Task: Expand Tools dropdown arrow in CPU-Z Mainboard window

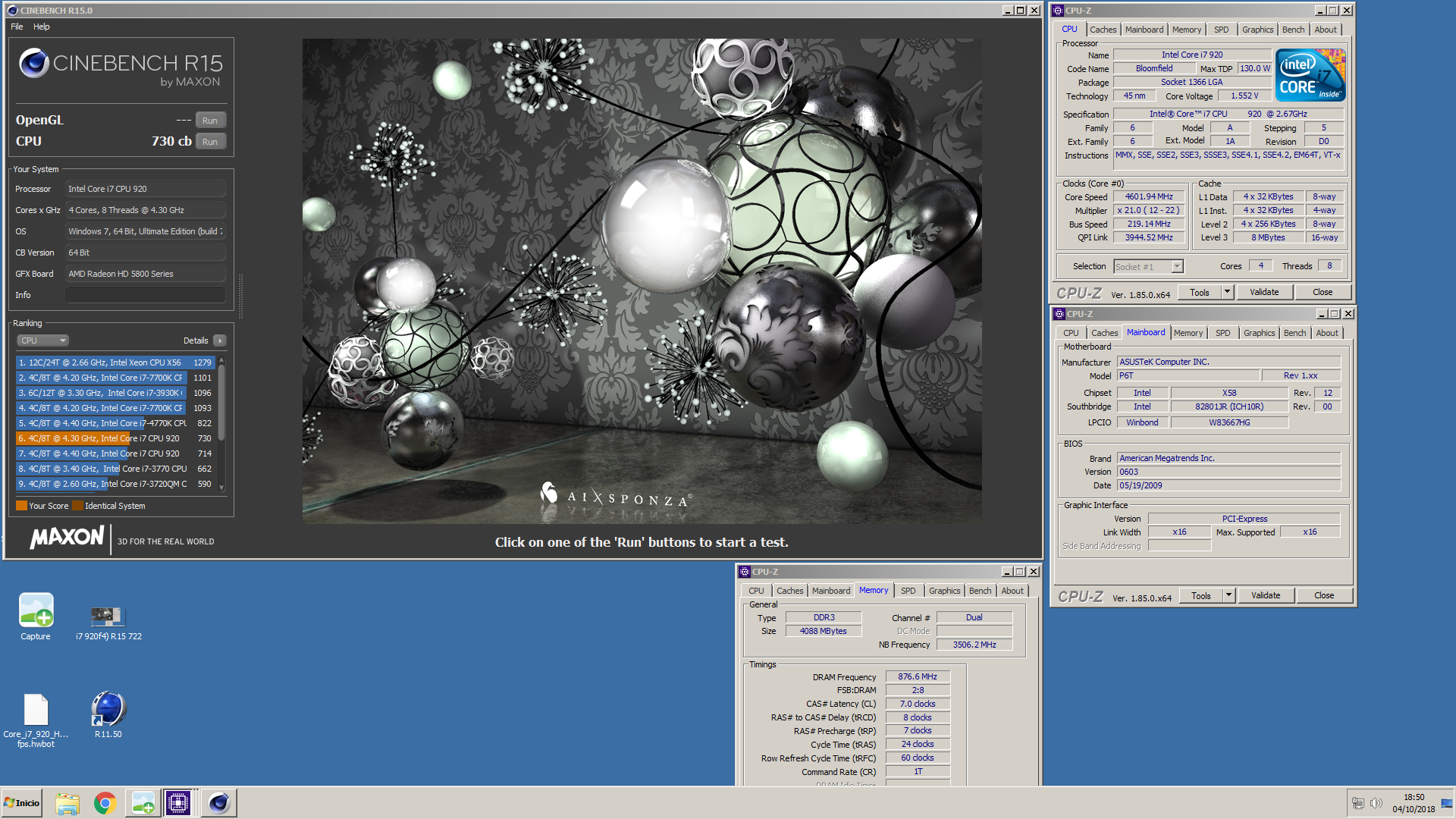Action: pos(1228,595)
